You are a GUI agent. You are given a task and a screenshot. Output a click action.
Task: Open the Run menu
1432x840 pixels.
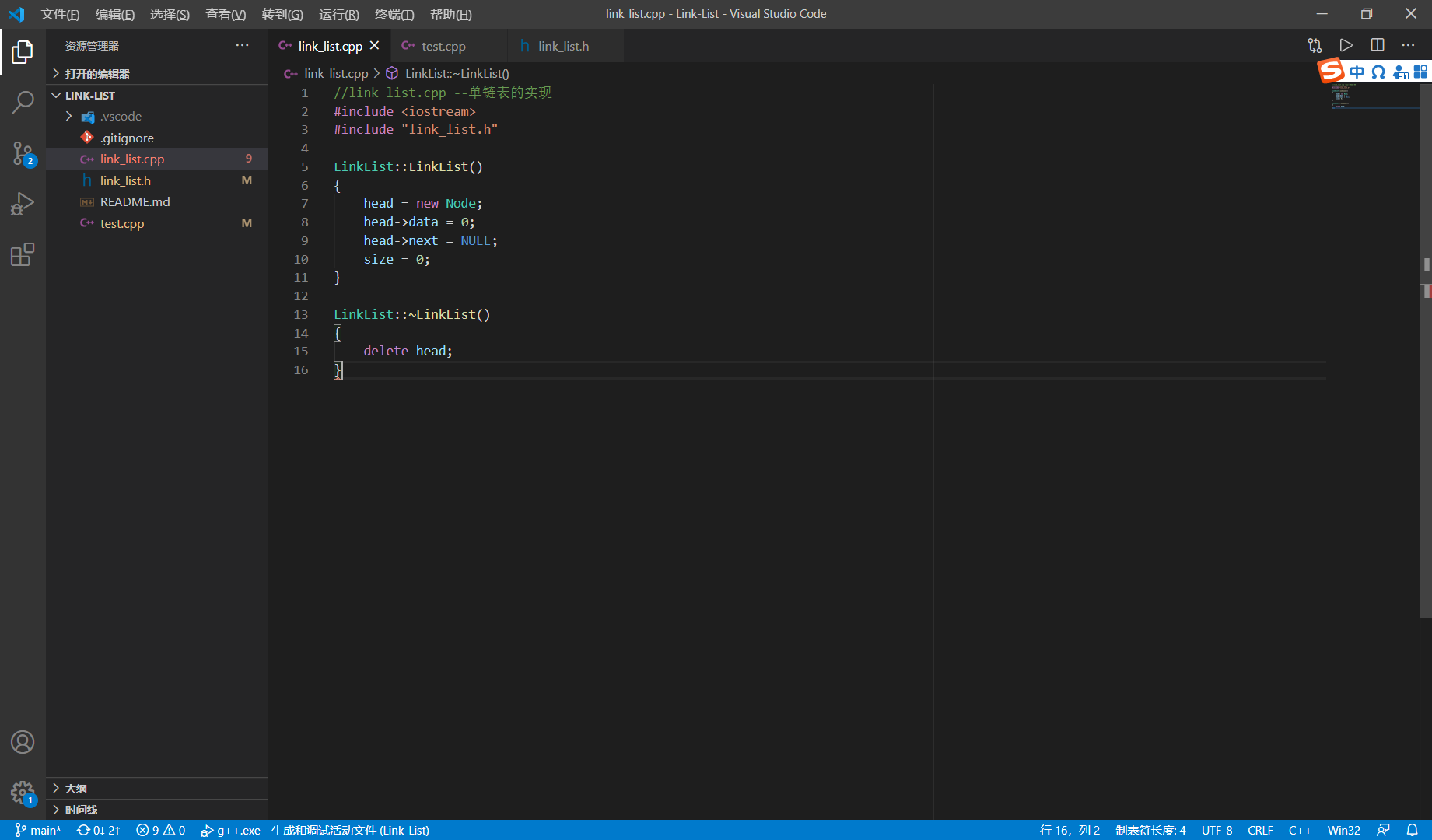tap(339, 14)
